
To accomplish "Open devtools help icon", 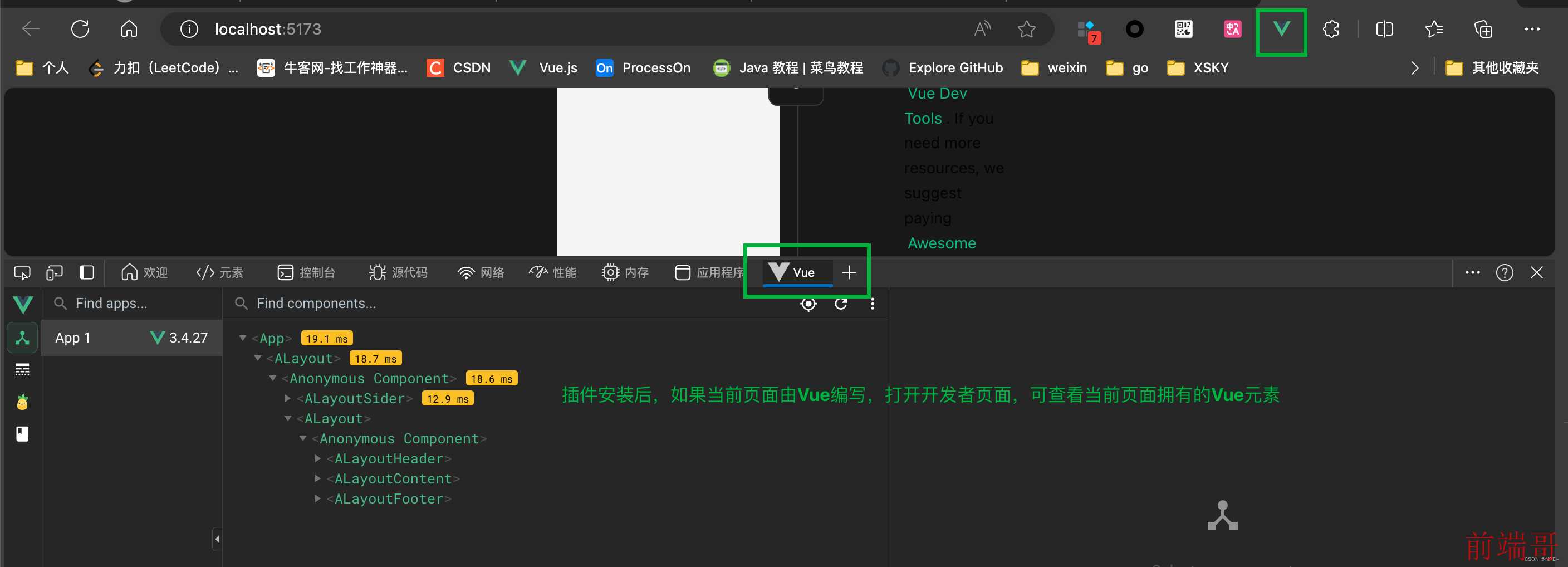I will pos(1505,272).
